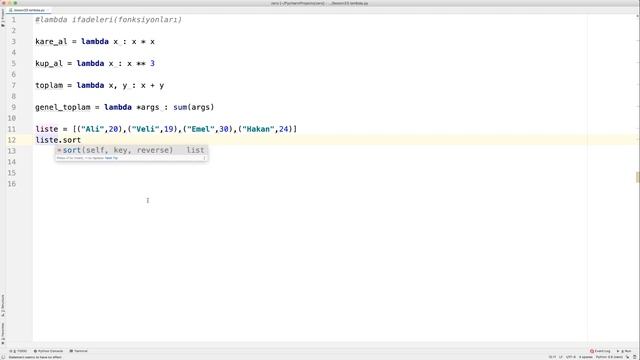Image resolution: width=640 pixels, height=360 pixels.
Task: Place cursor after liste.sort on line 12
Action: pos(81,140)
